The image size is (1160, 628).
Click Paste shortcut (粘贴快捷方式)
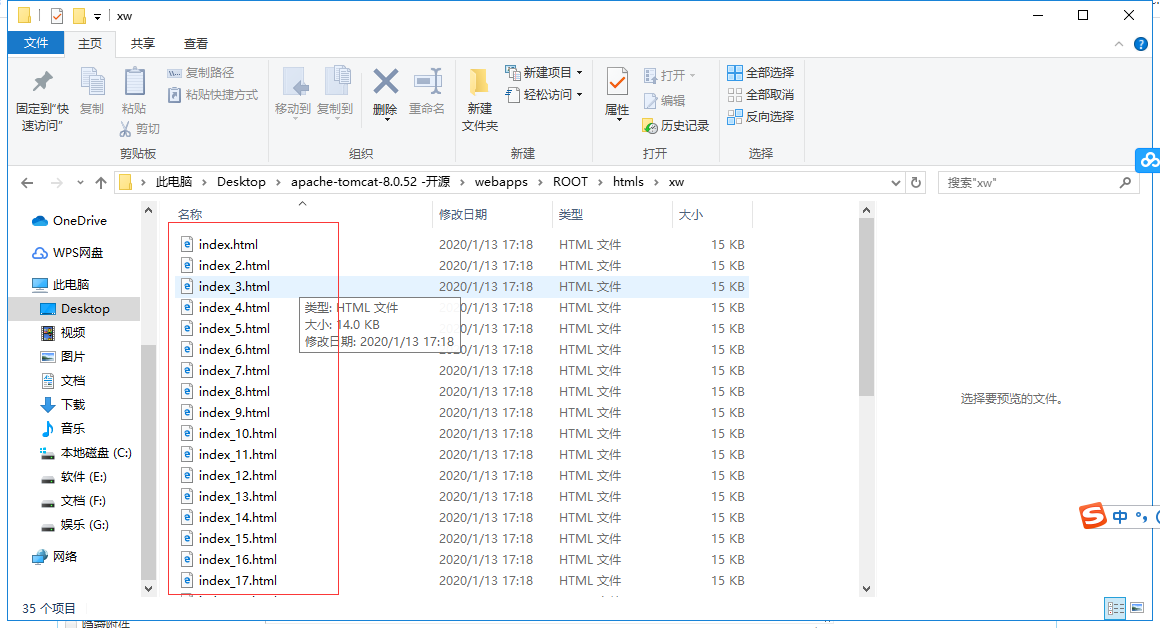(212, 95)
